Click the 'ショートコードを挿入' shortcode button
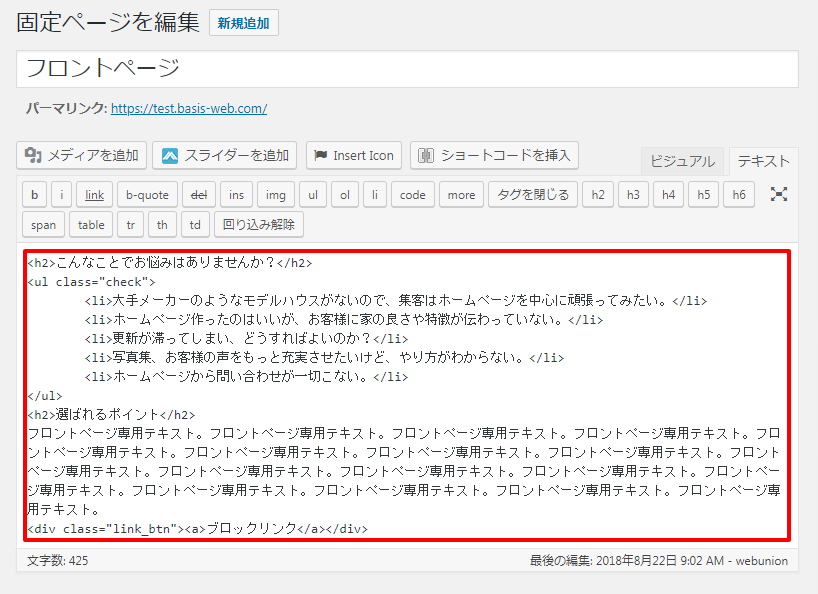Viewport: 818px width, 594px height. [494, 155]
